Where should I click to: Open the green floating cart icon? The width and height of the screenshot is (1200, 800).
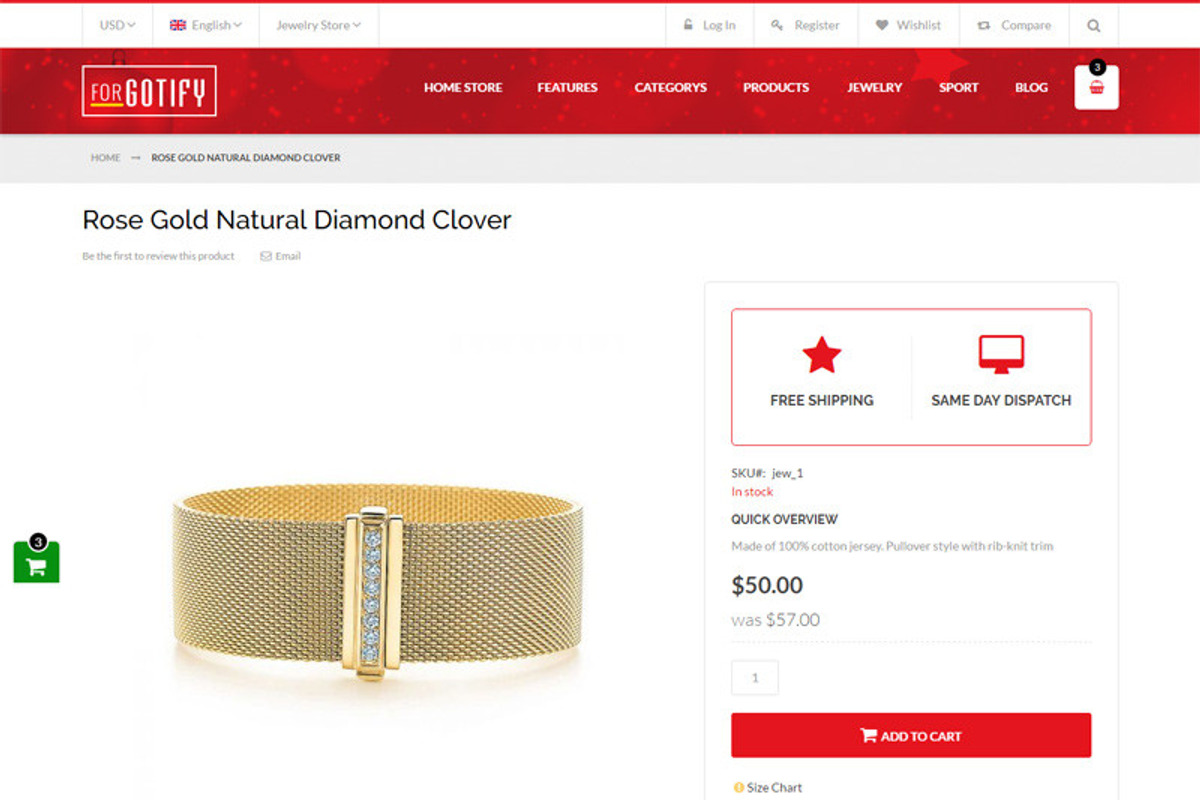coord(36,563)
